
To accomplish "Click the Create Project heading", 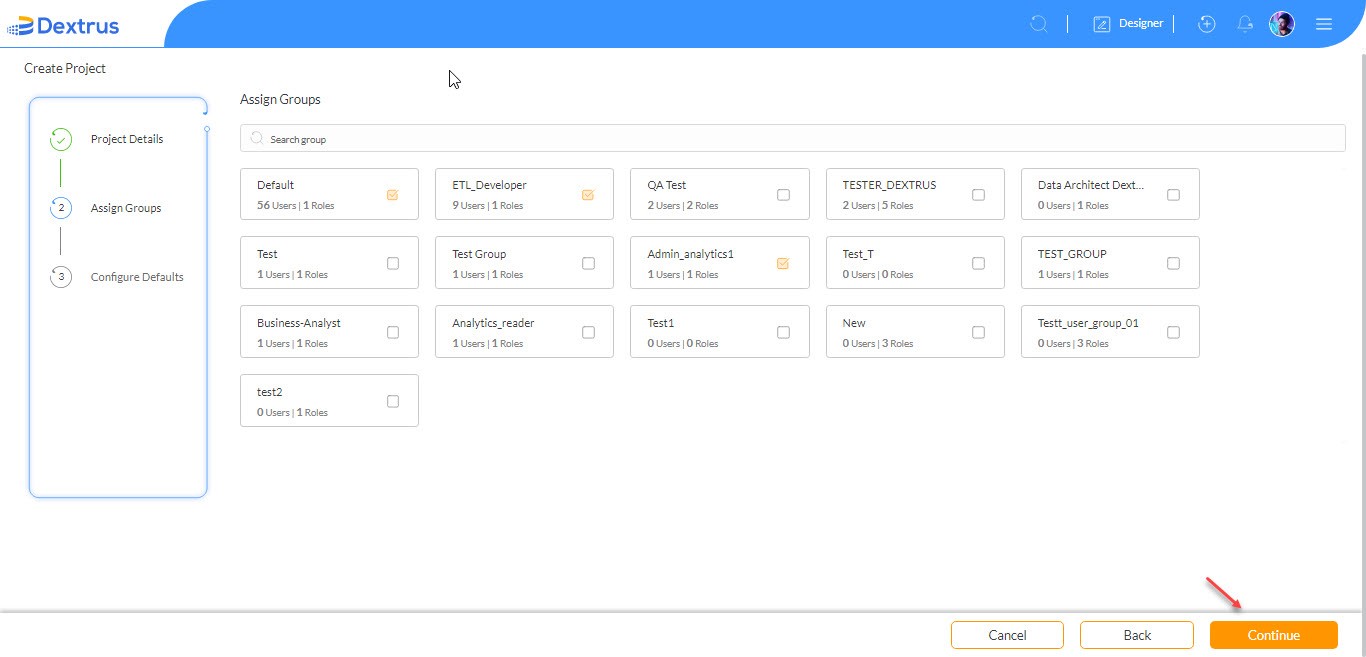I will (x=65, y=68).
